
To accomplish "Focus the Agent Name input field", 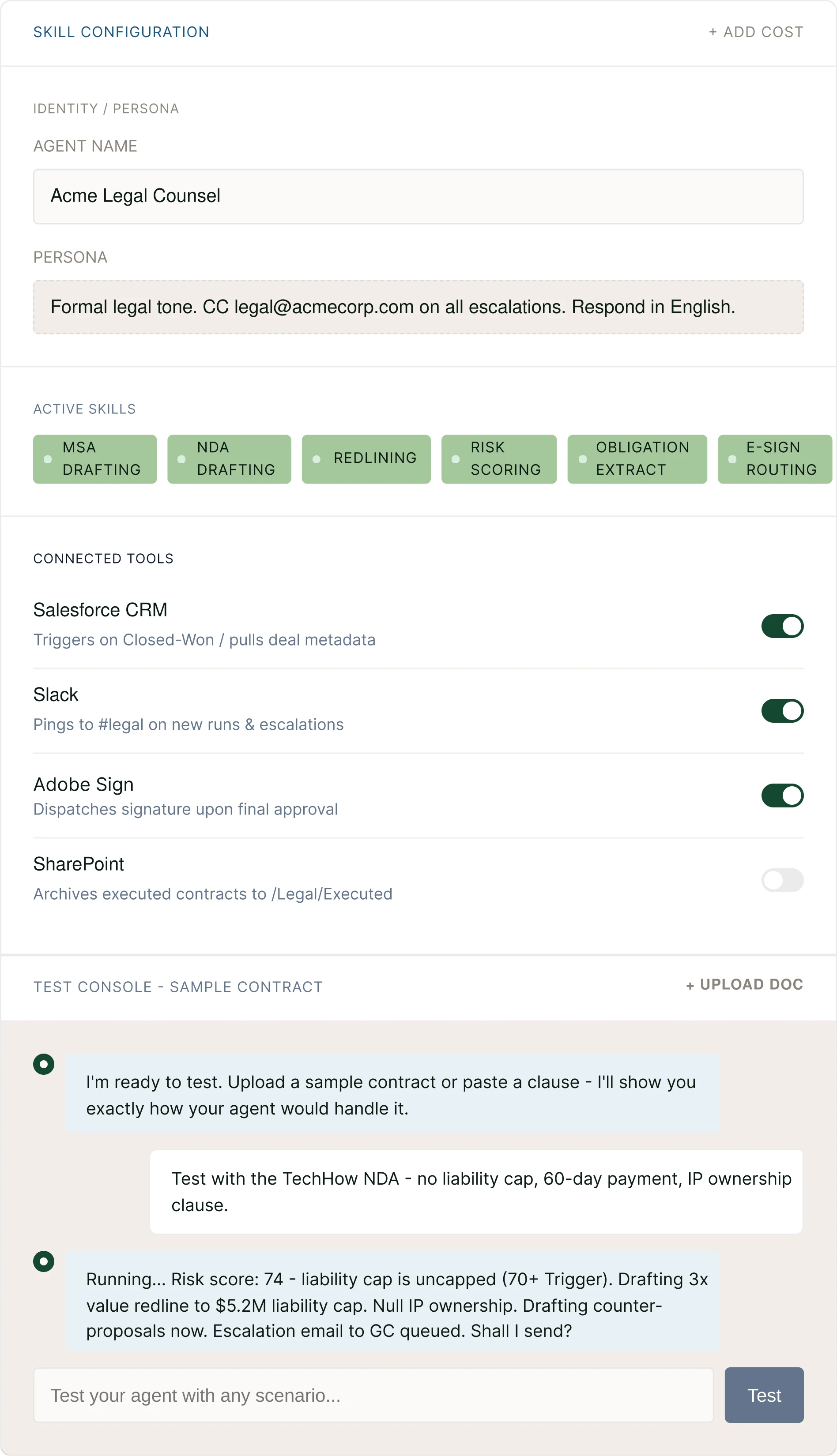I will pyautogui.click(x=418, y=196).
